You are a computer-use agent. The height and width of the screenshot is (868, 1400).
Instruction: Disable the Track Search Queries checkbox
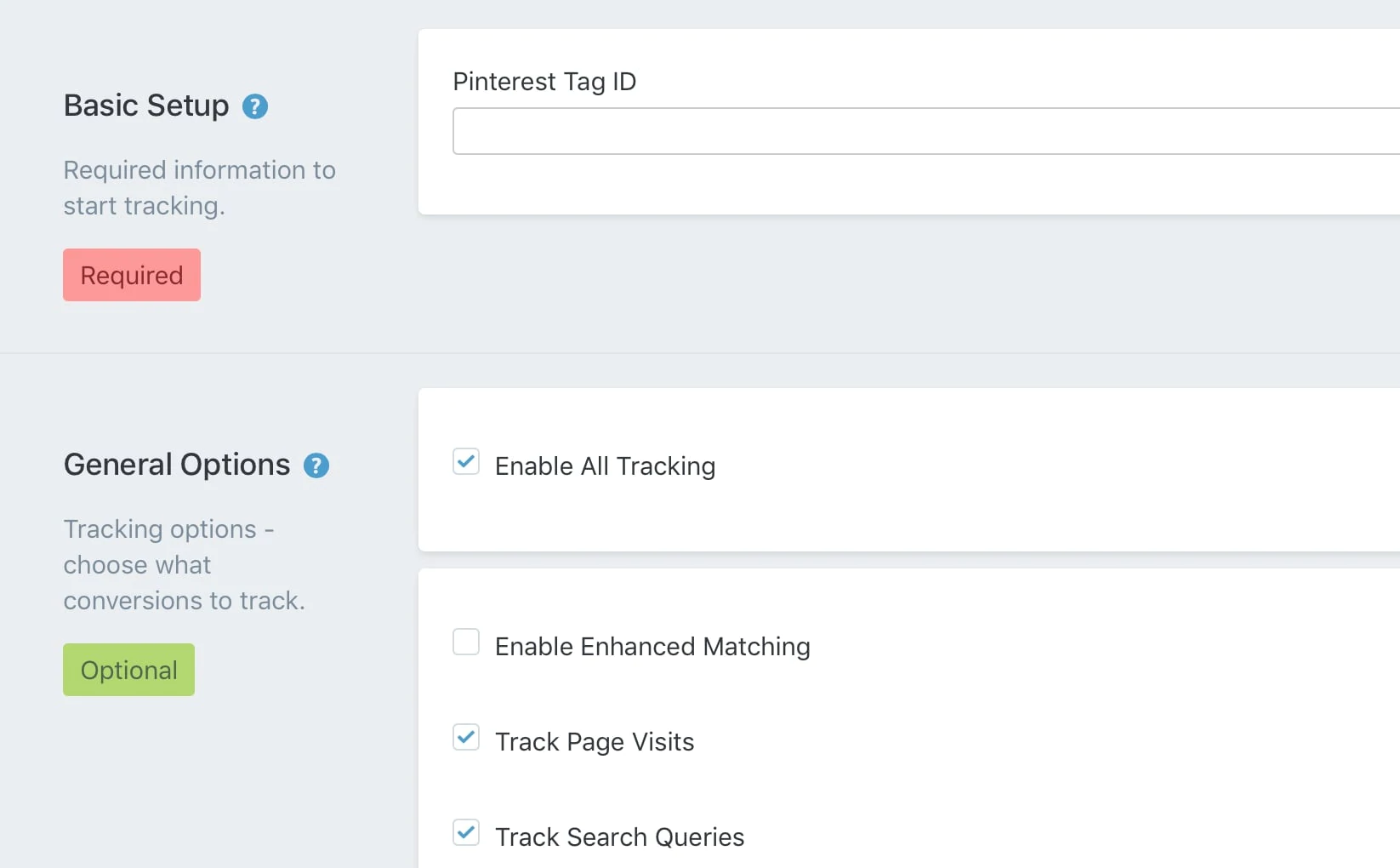tap(466, 832)
